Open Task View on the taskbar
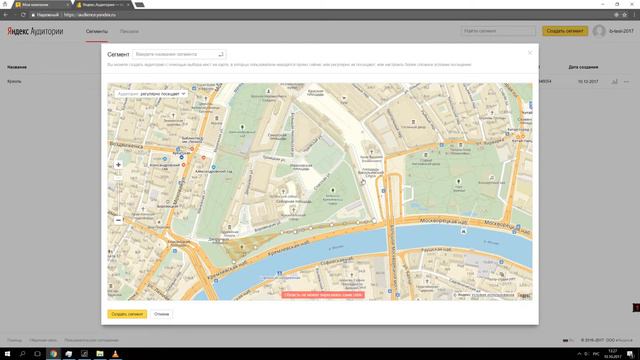The image size is (640, 360). tap(37, 354)
